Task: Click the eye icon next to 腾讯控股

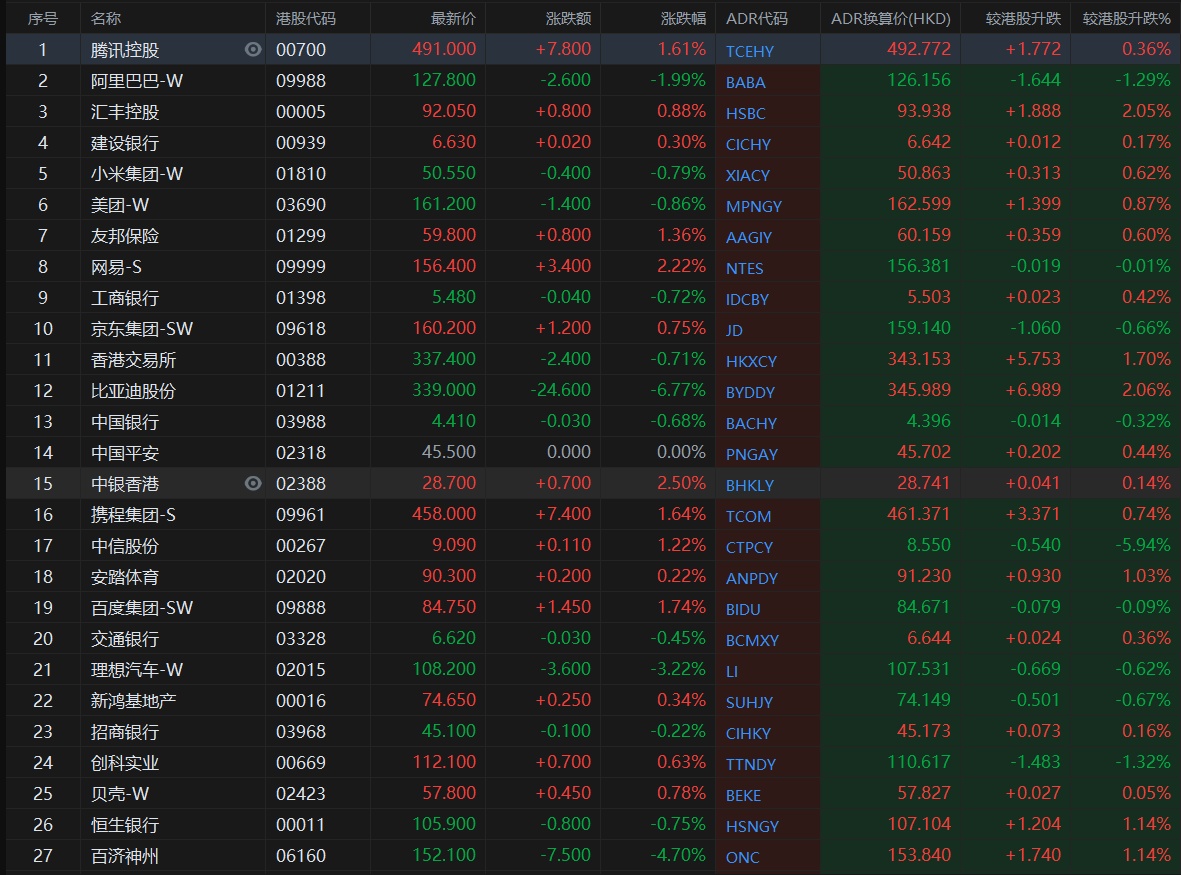Action: (253, 49)
